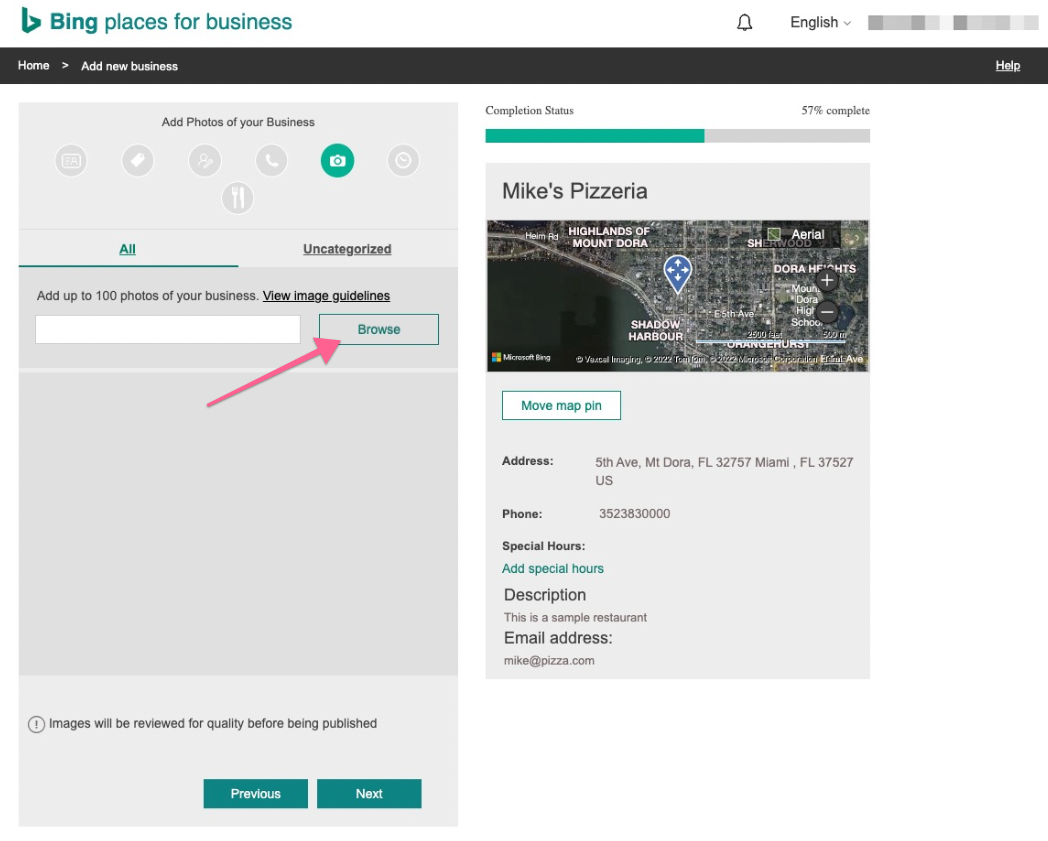Image resolution: width=1048 pixels, height=841 pixels.
Task: Select the All photos tab
Action: (x=127, y=249)
